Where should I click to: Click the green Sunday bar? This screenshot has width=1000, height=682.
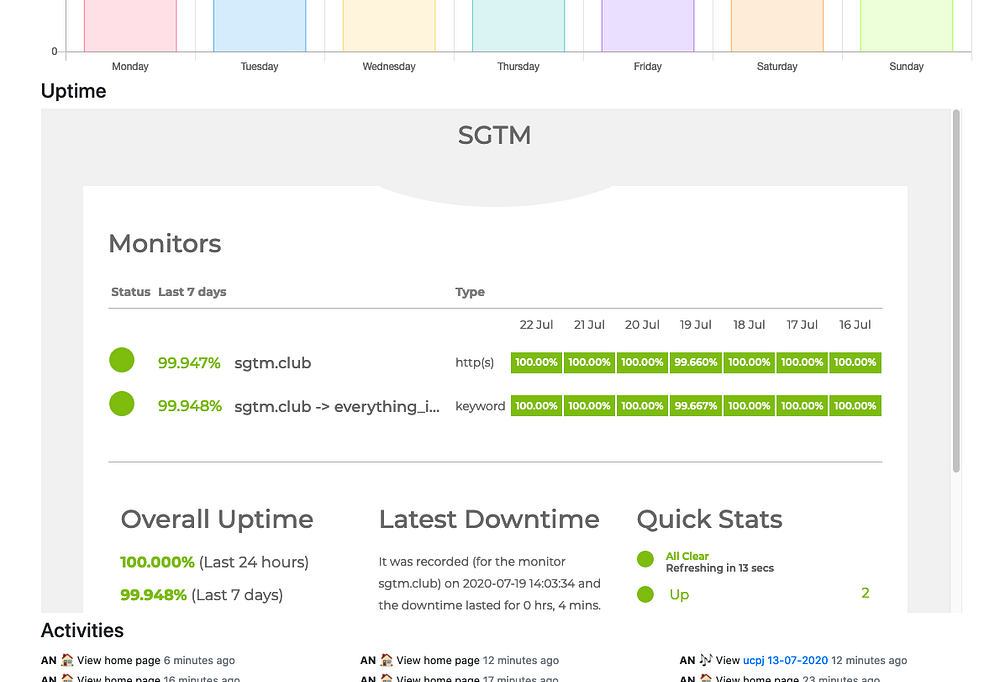click(x=906, y=26)
